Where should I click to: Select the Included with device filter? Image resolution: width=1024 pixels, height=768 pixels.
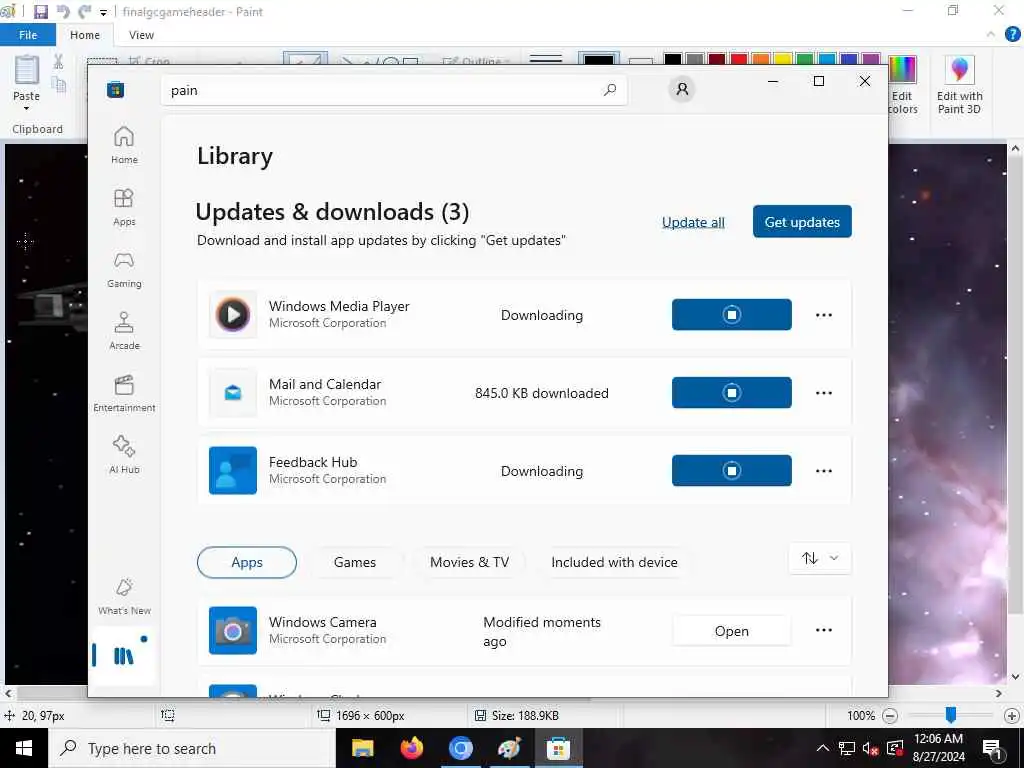pyautogui.click(x=614, y=562)
